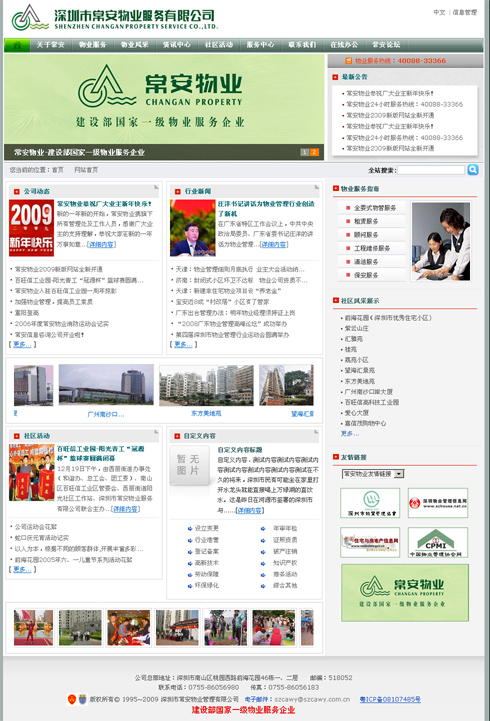Screen dimensions: 490x721
Task: Click the corner arrow icon on 公司动态 panel
Action: tap(156, 187)
